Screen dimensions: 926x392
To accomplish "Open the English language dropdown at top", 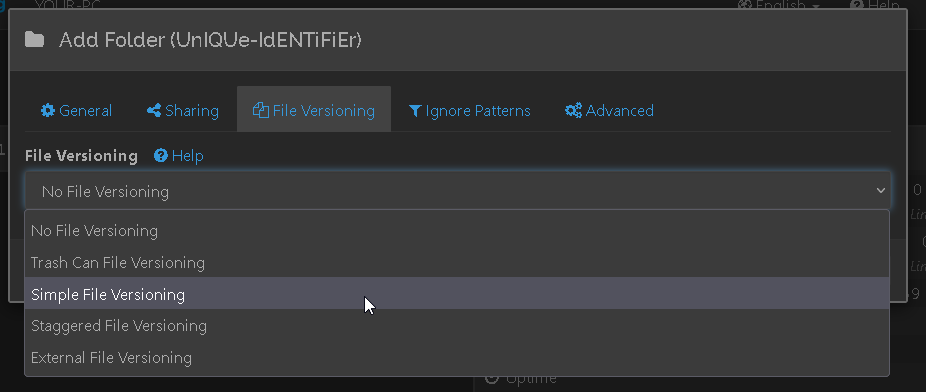I will tap(780, 5).
